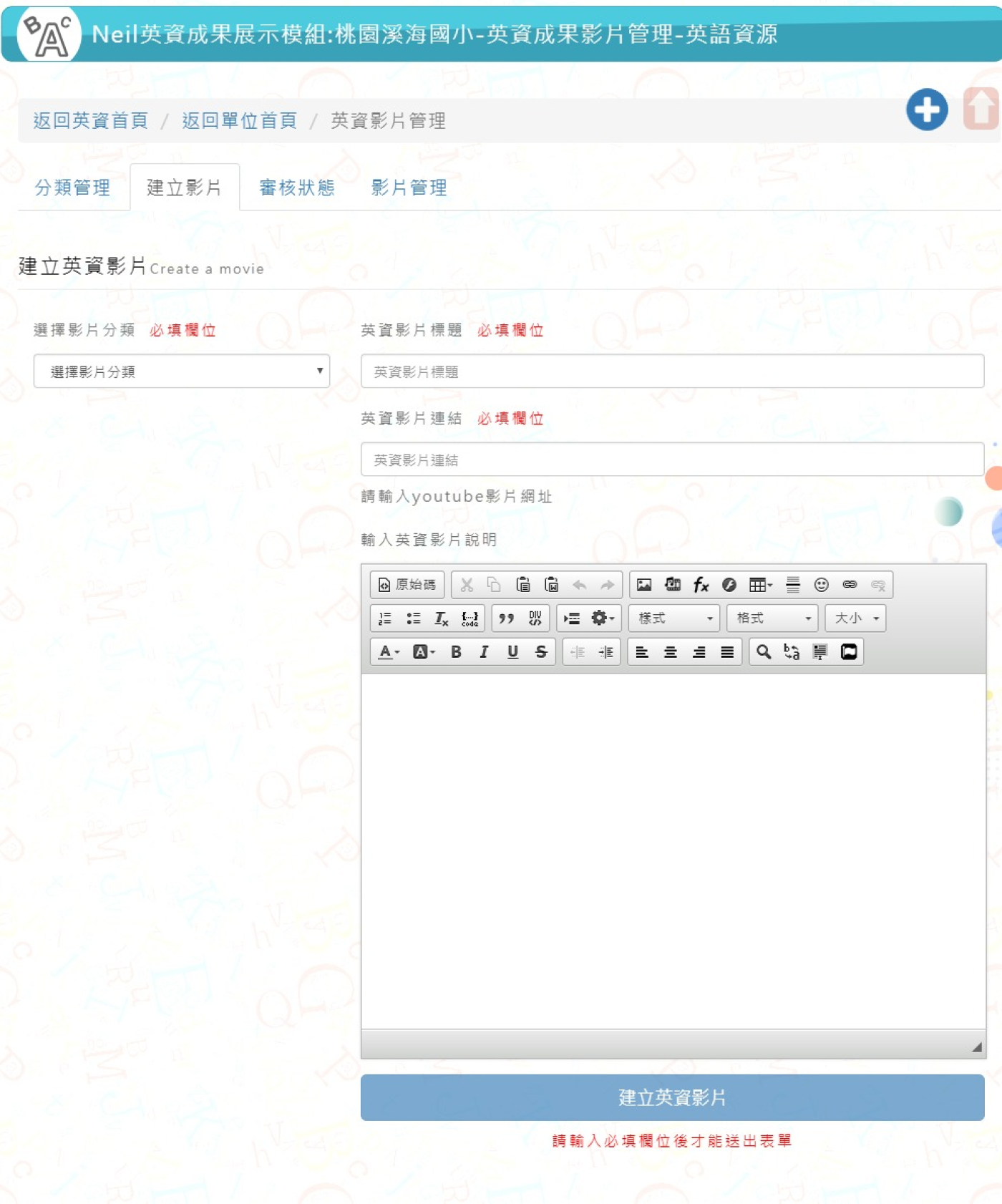Toggle bold text formatting
This screenshot has height=1204, width=1002.
click(x=456, y=652)
